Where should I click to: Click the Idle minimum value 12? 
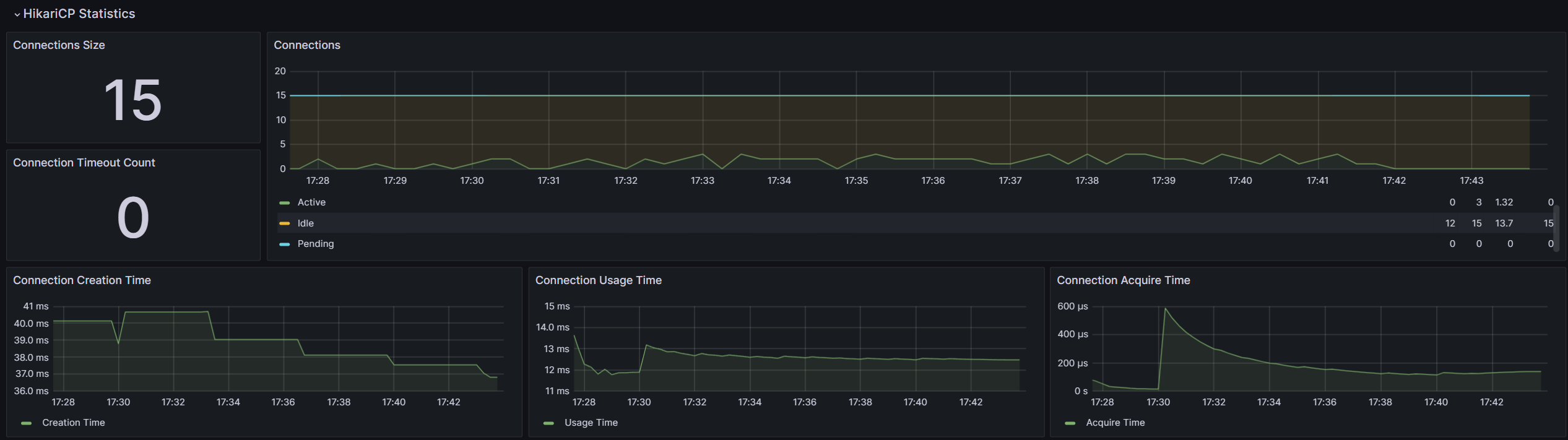tap(1450, 223)
